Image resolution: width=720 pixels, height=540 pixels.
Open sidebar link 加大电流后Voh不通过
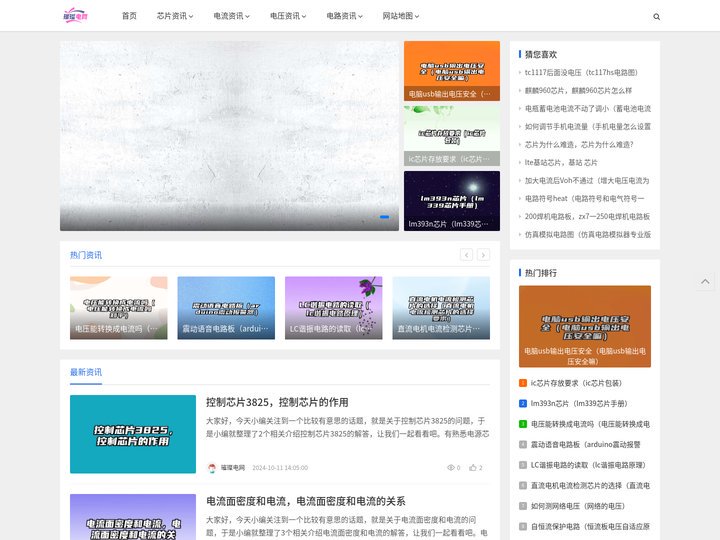(x=587, y=180)
